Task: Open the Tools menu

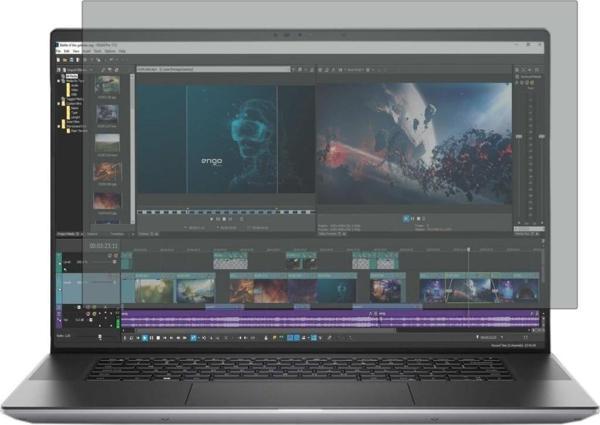Action: coord(98,51)
